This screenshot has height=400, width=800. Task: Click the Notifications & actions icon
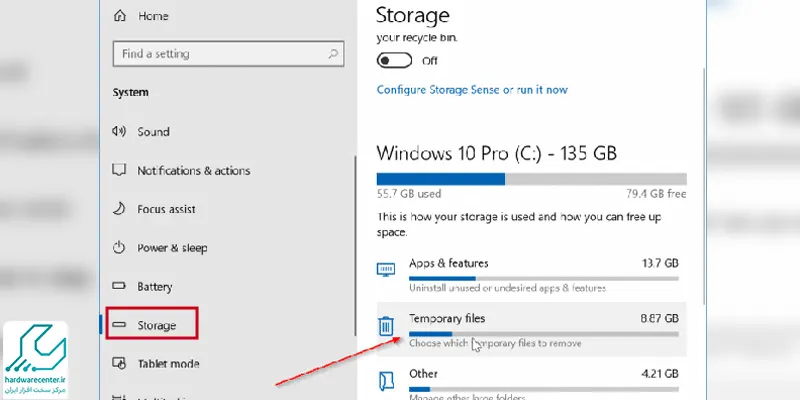[119, 170]
